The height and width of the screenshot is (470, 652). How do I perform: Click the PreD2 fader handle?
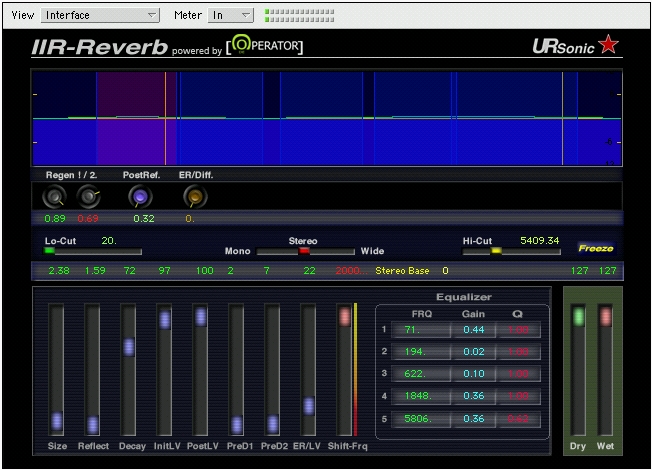point(273,424)
